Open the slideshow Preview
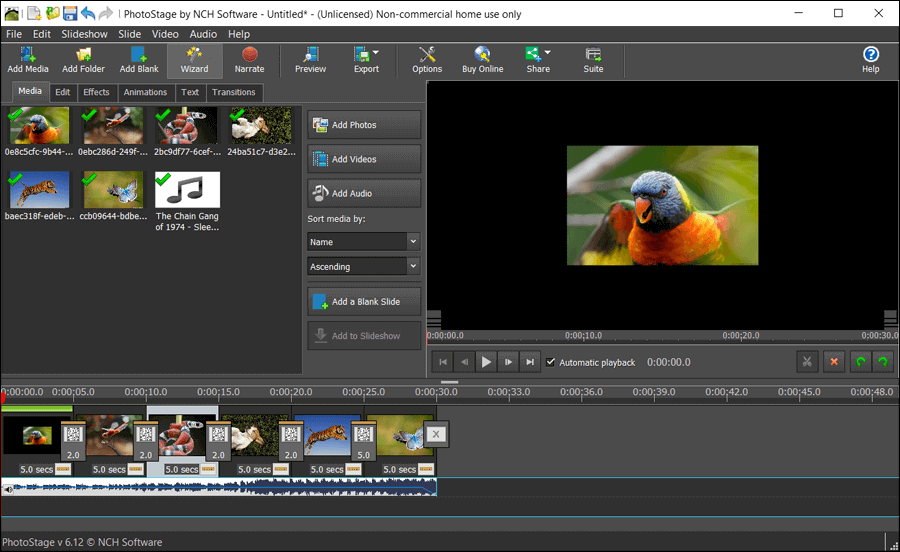Viewport: 900px width, 552px height. pos(311,60)
